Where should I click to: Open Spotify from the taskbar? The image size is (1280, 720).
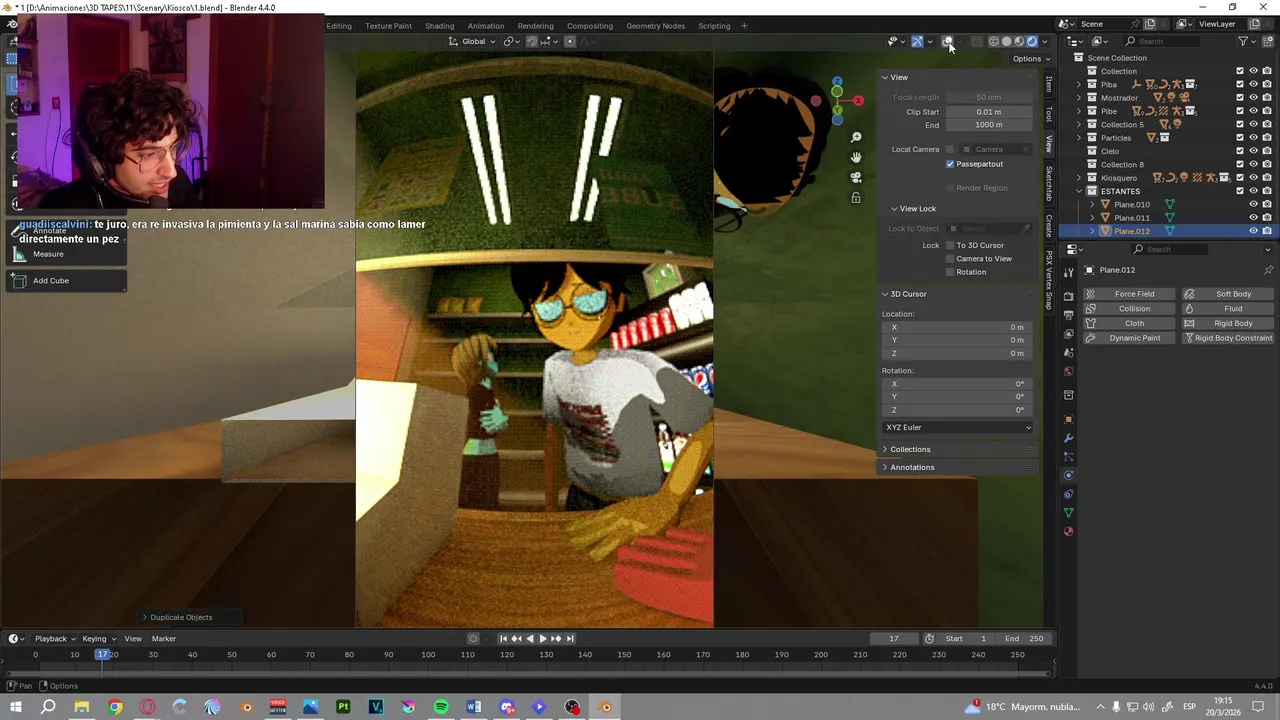[441, 707]
